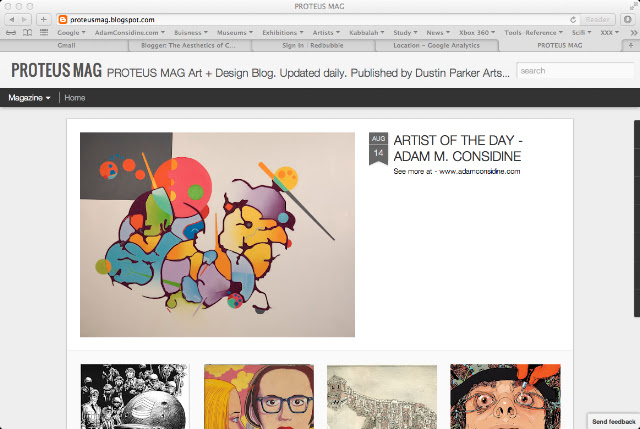The image size is (640, 429).
Task: Open the Xbox 360 bookmarks dropdown
Action: (477, 33)
